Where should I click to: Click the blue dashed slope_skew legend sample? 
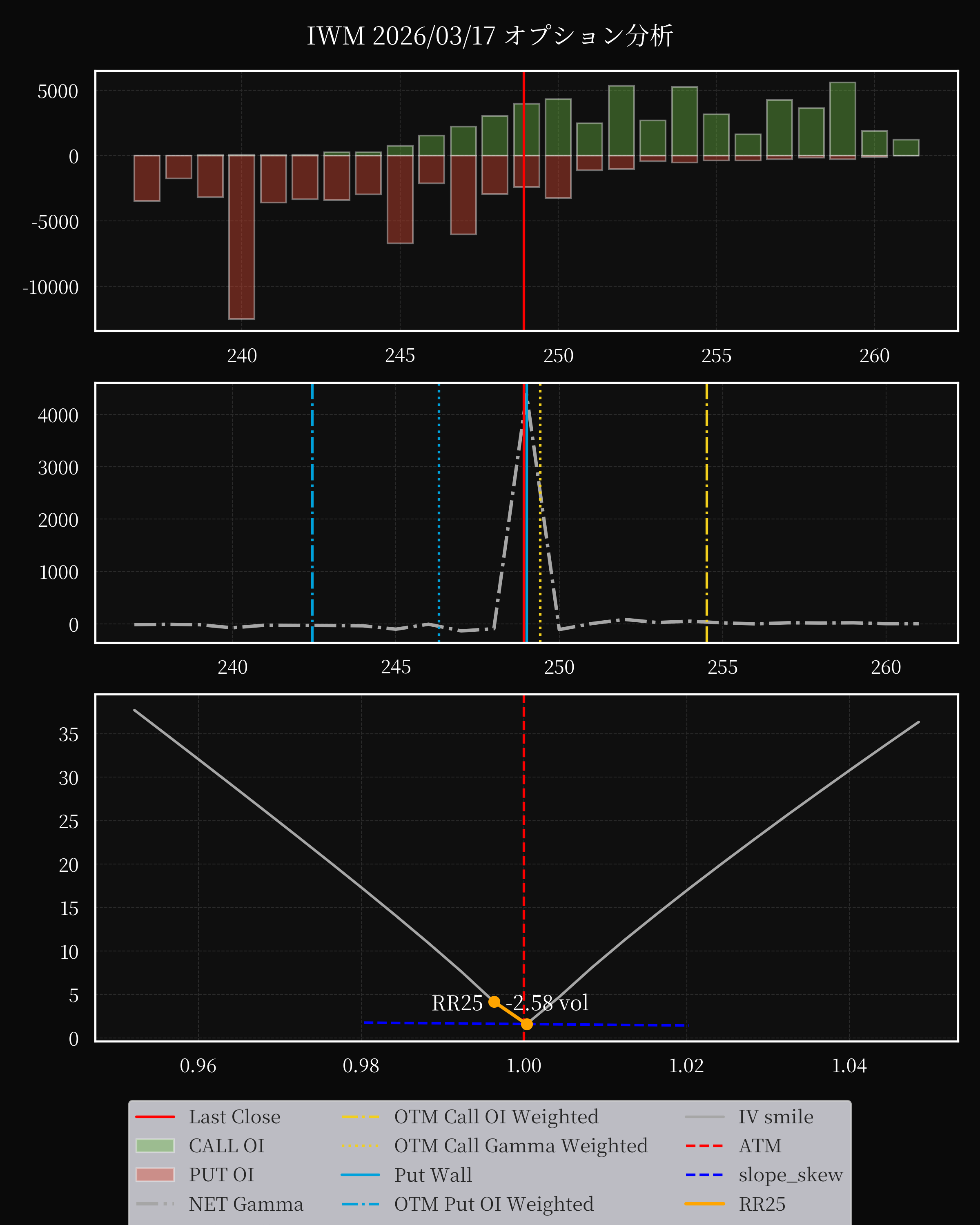(704, 1174)
